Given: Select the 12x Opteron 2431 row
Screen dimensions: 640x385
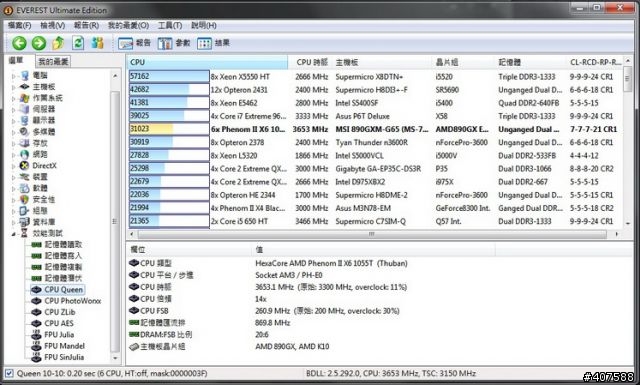Looking at the screenshot, I should [x=375, y=89].
